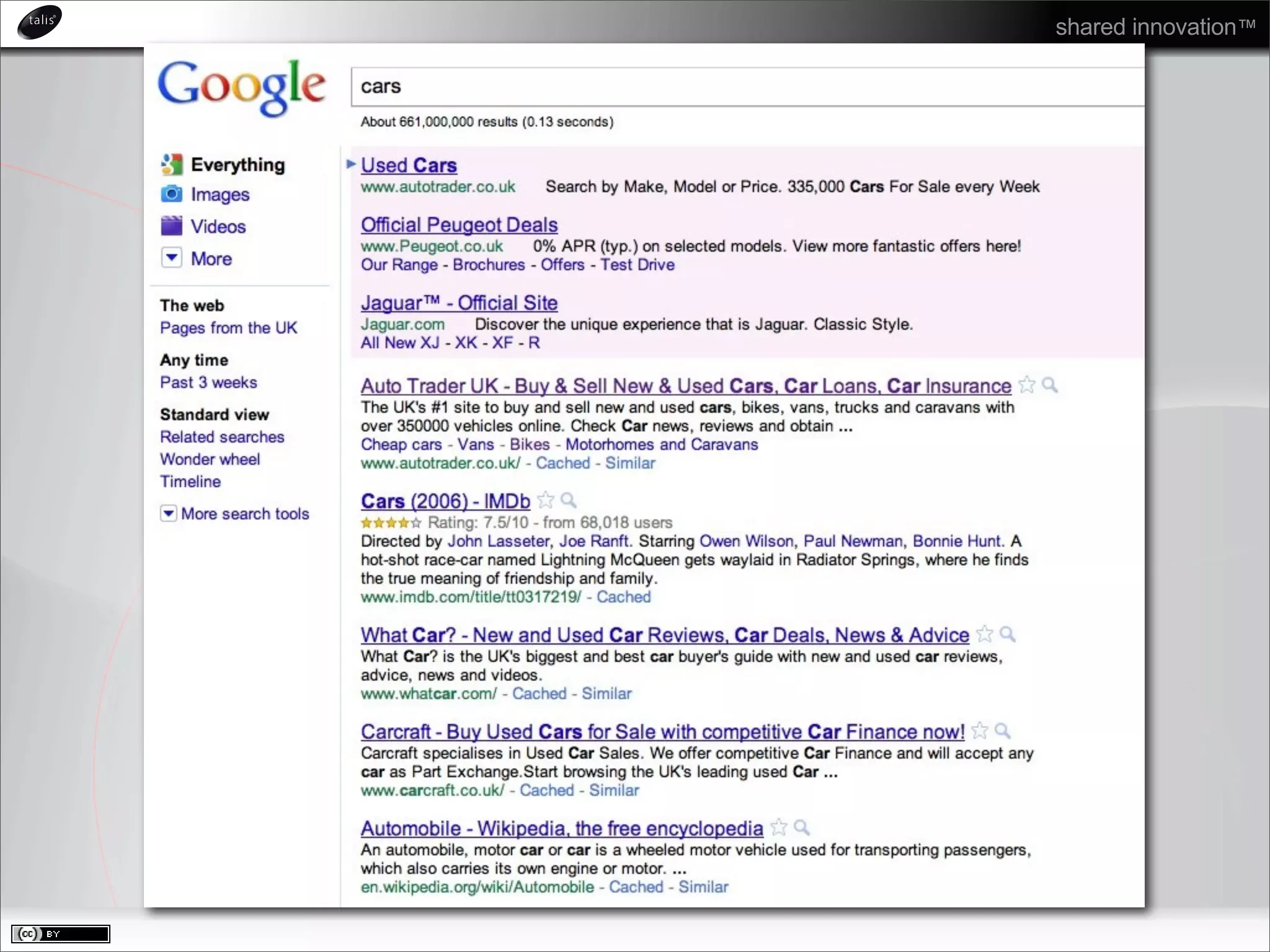Expand the More search categories dropdown
Image resolution: width=1270 pixels, height=952 pixels.
(x=172, y=257)
